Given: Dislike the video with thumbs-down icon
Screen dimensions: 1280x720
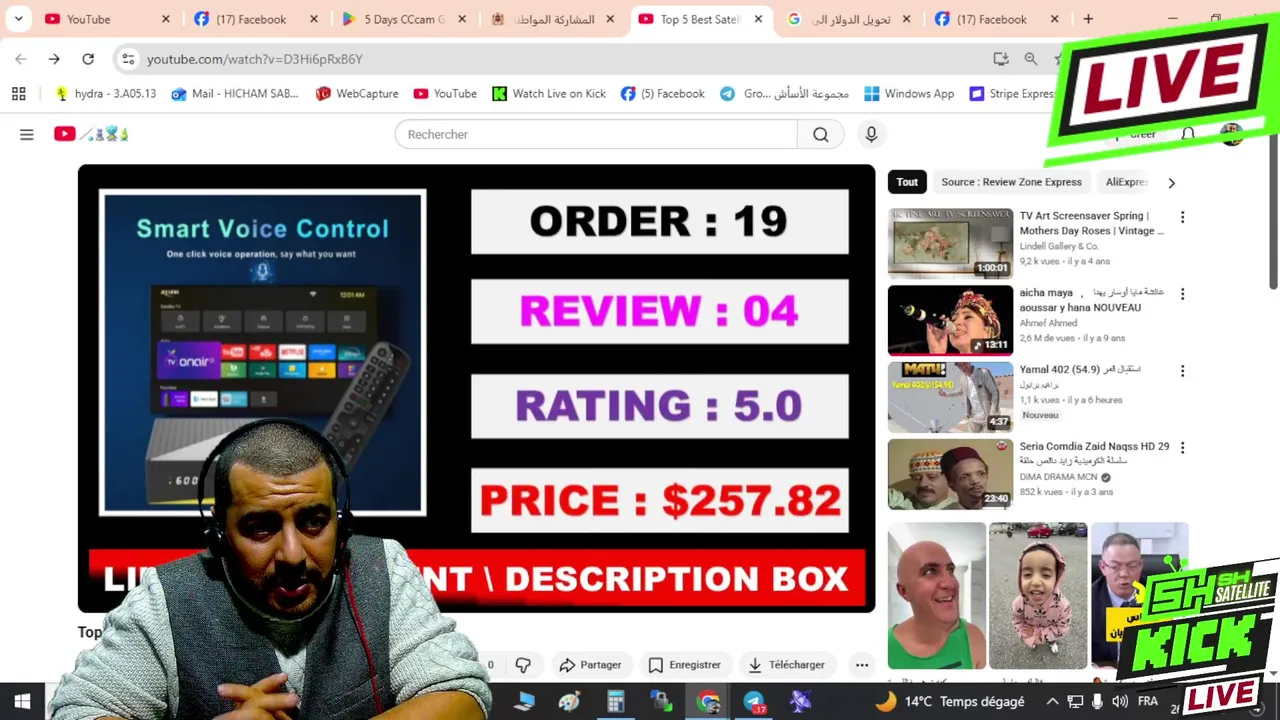Looking at the screenshot, I should point(523,665).
